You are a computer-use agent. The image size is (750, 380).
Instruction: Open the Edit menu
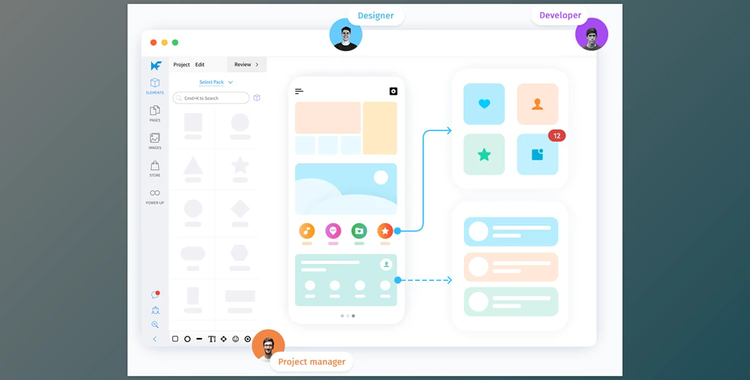[x=200, y=65]
